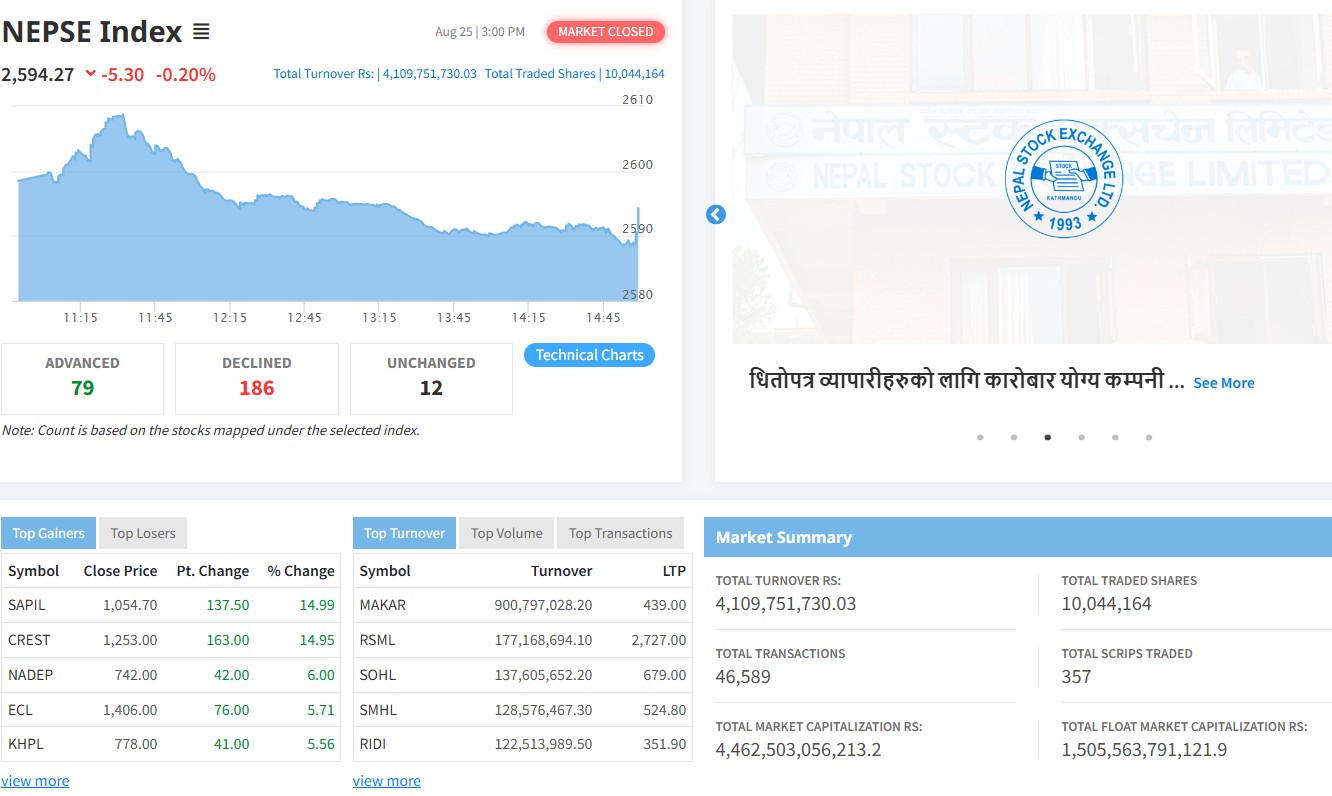This screenshot has width=1332, height=796.
Task: Show the Top Transactions tab
Action: [x=621, y=533]
